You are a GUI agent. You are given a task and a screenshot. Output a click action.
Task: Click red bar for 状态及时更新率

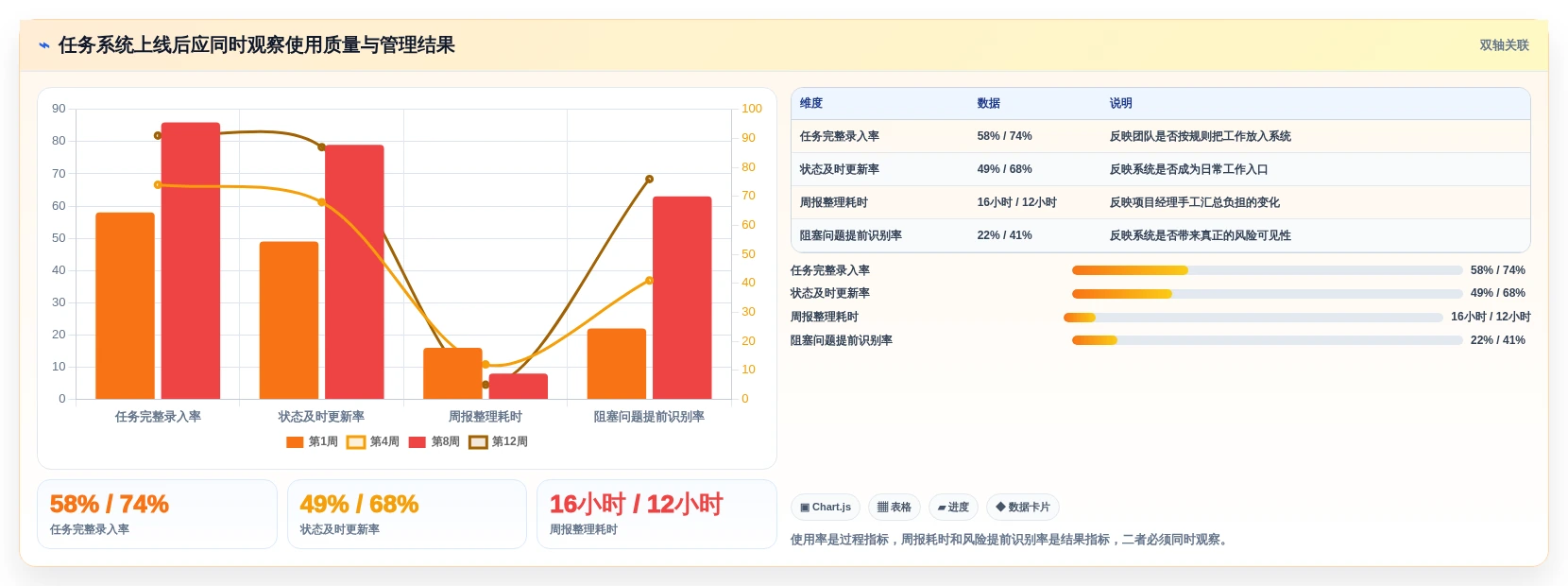[x=354, y=272]
